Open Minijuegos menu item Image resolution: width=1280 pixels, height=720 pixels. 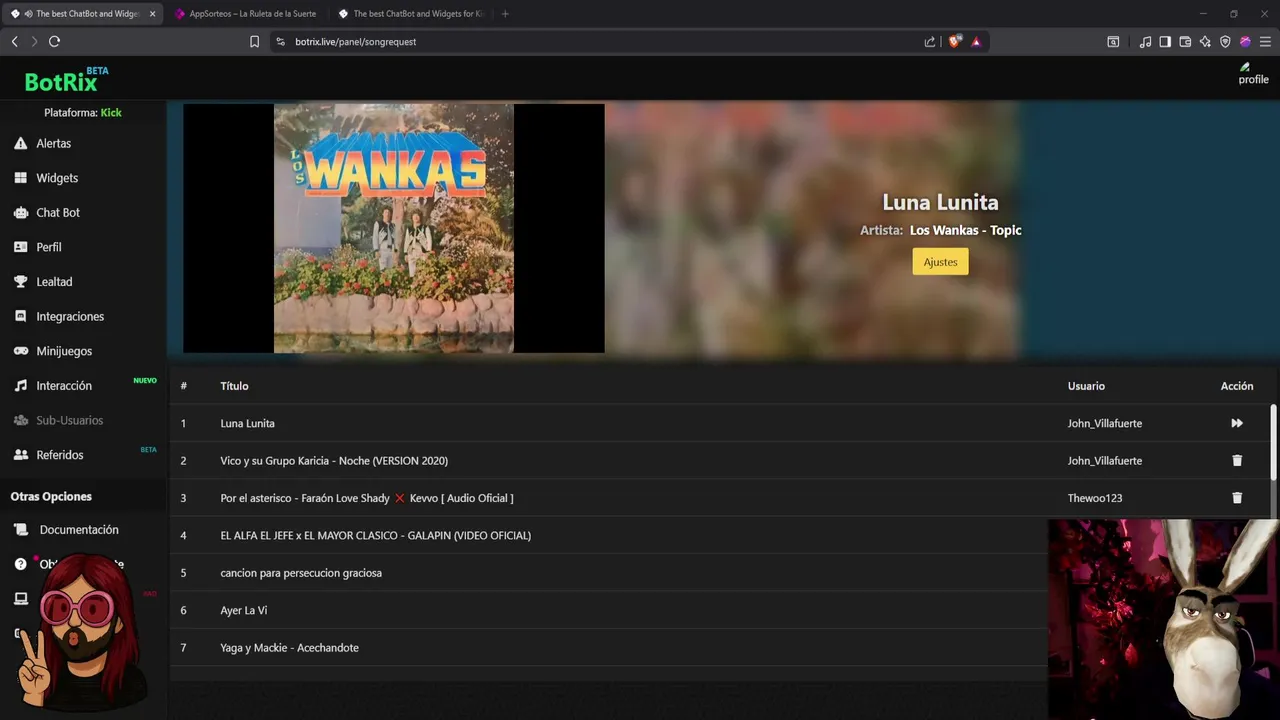tap(64, 351)
